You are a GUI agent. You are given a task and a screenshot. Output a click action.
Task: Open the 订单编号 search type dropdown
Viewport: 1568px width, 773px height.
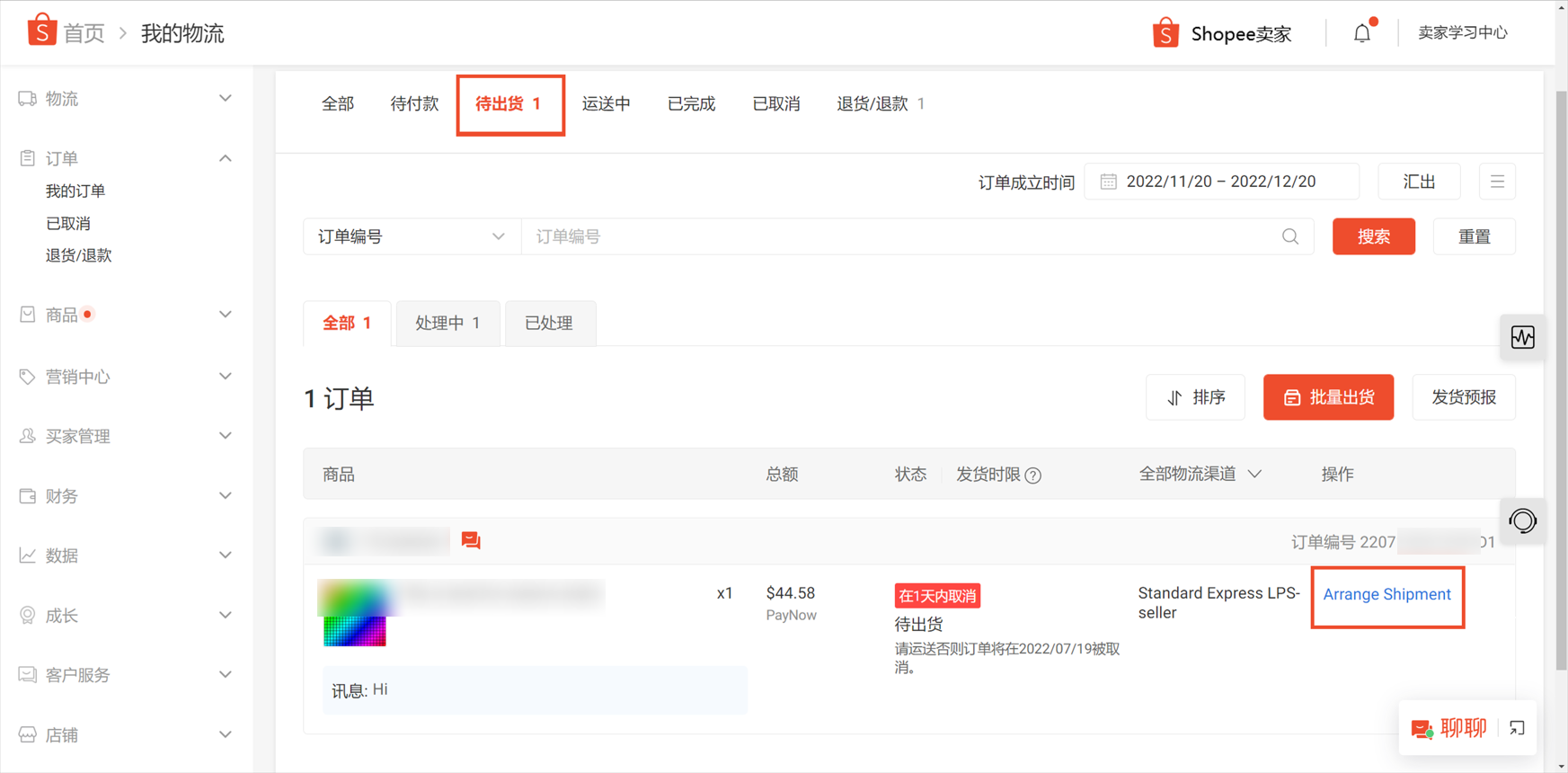tap(412, 236)
